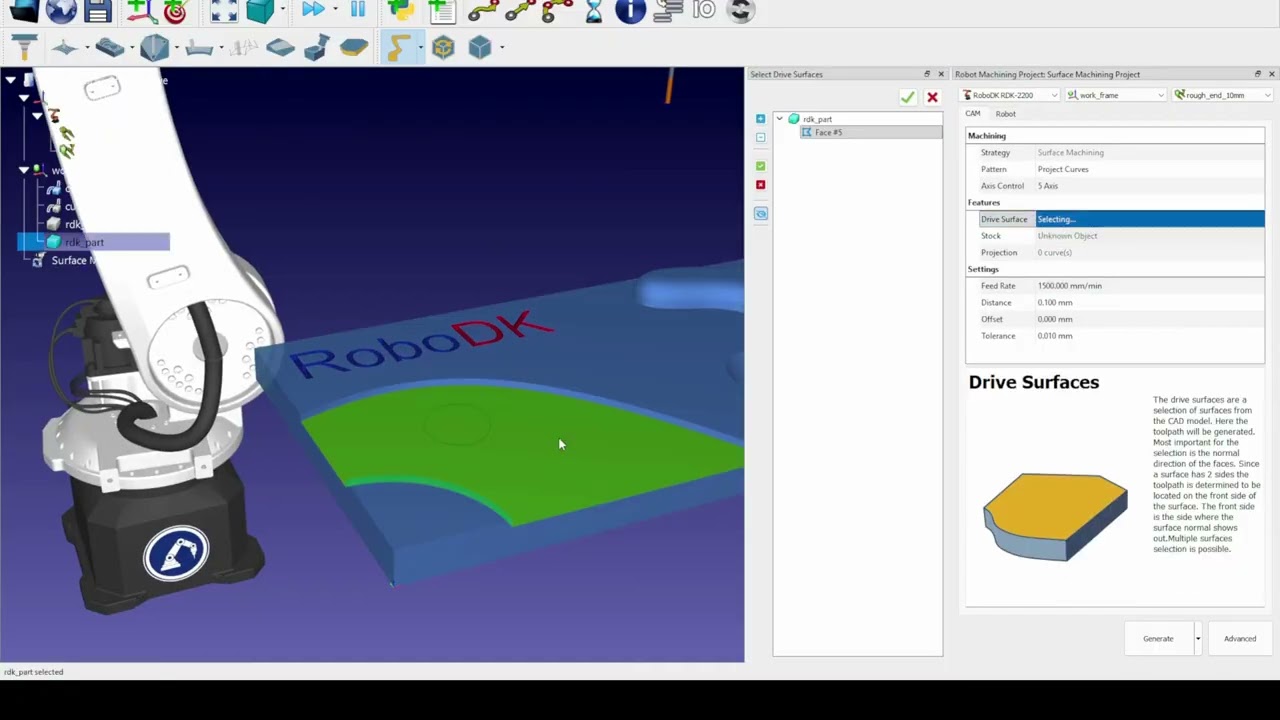Select the Face #5 tree row
This screenshot has height=720, width=1280.
pos(871,132)
